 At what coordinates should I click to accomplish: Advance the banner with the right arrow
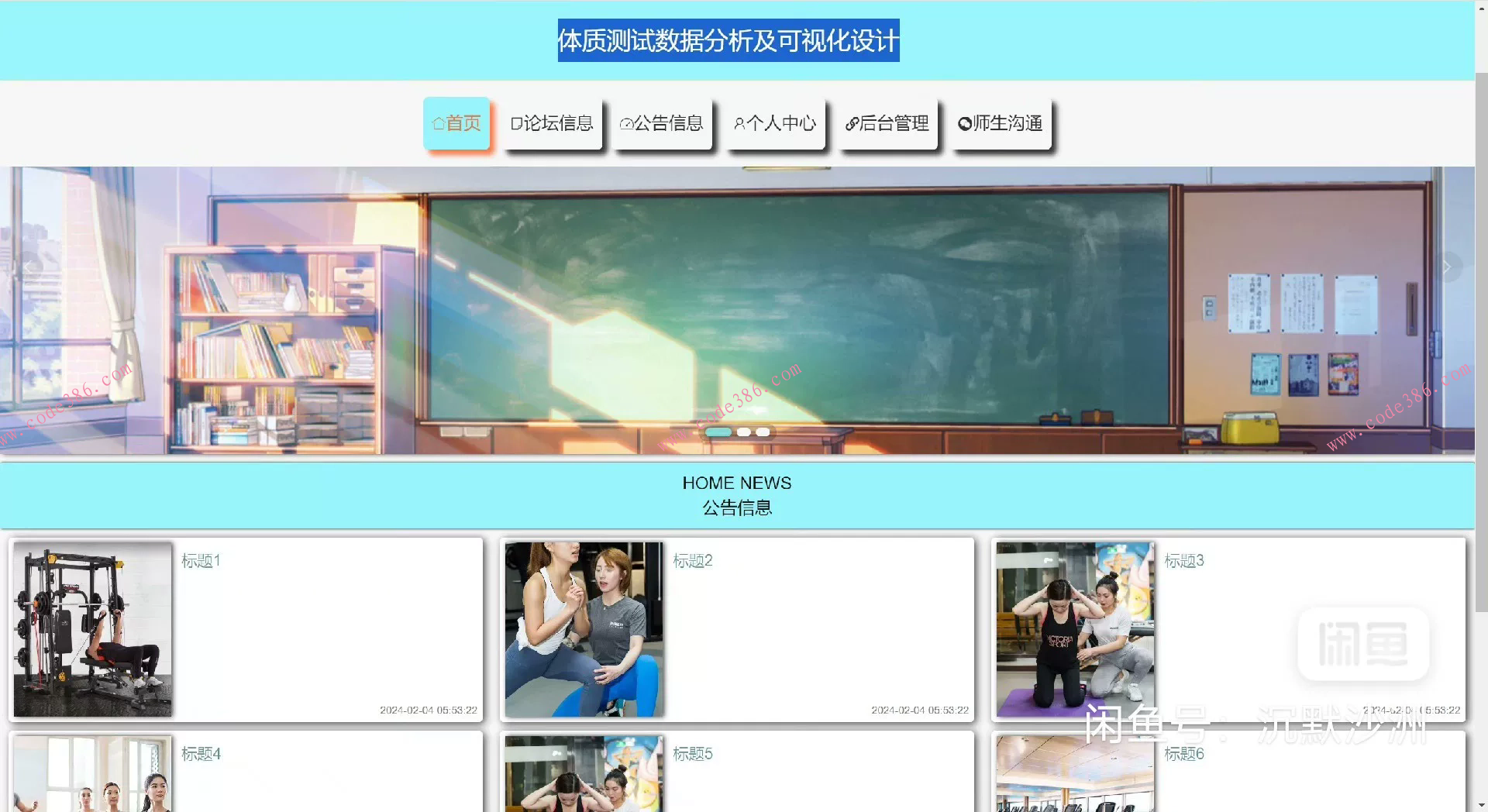[1446, 267]
